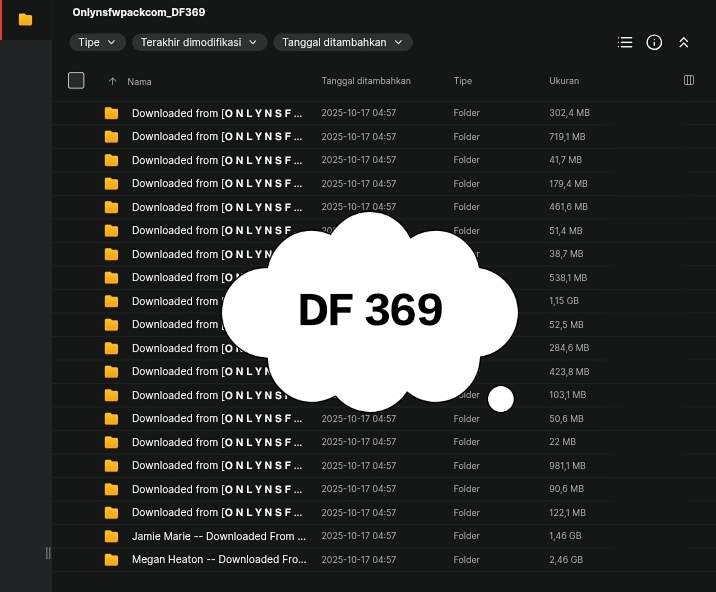716x592 pixels.
Task: Click the folder icon of the 461,6 MB row
Action: pyautogui.click(x=111, y=207)
